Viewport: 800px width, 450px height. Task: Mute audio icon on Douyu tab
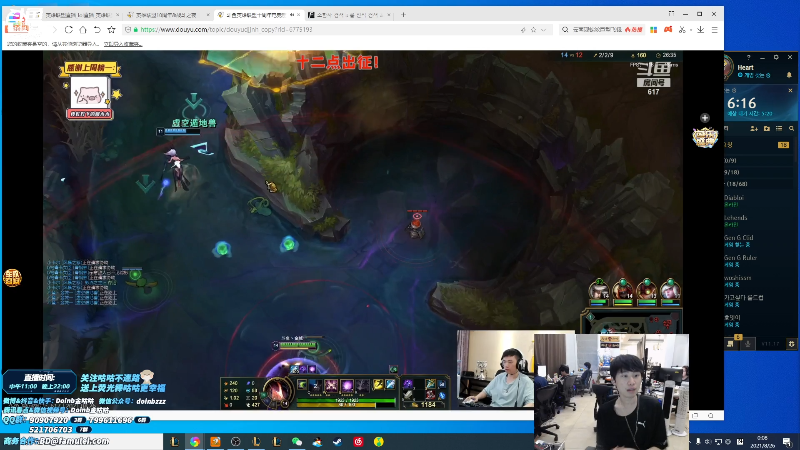292,15
